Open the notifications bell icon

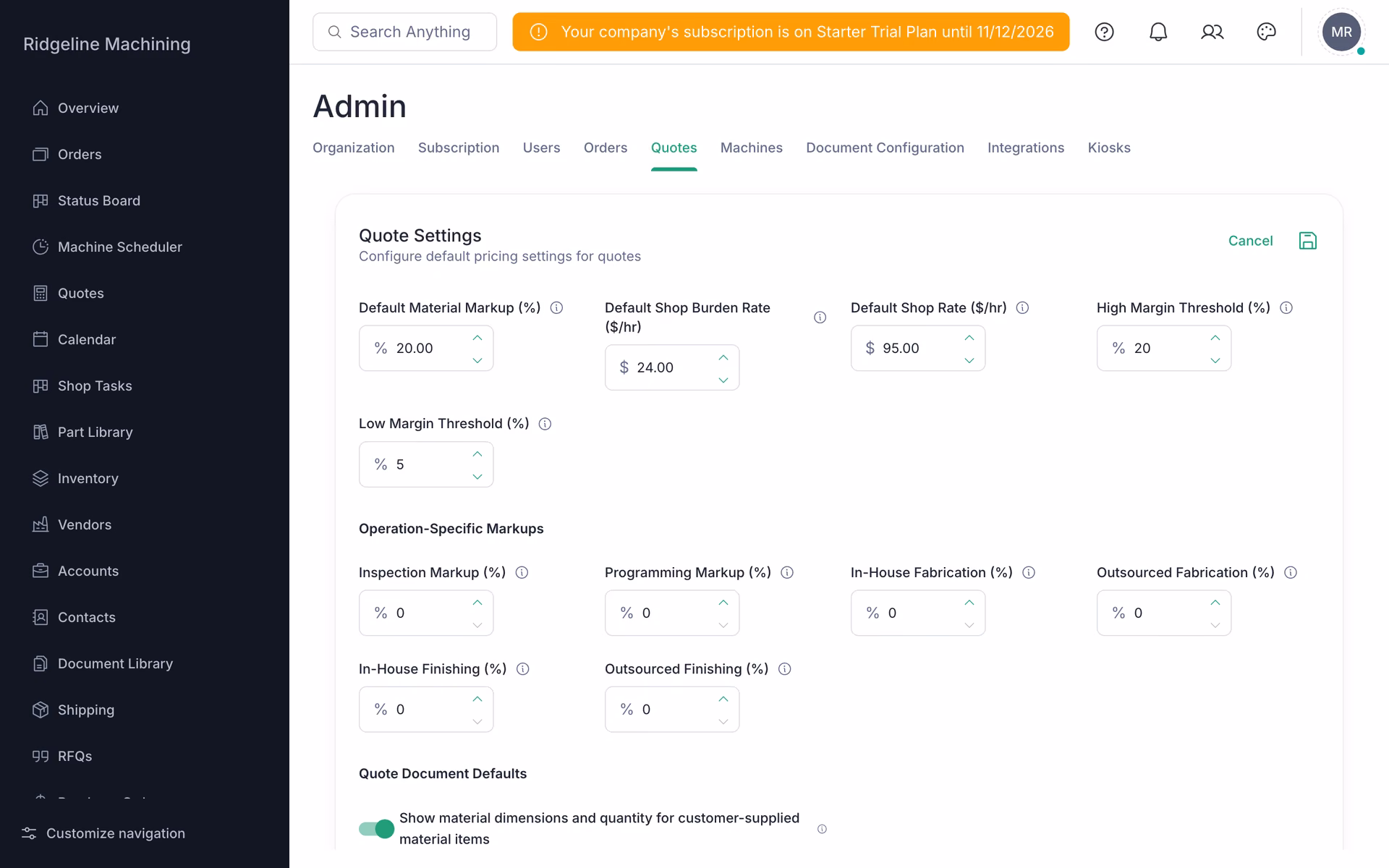pyautogui.click(x=1158, y=32)
